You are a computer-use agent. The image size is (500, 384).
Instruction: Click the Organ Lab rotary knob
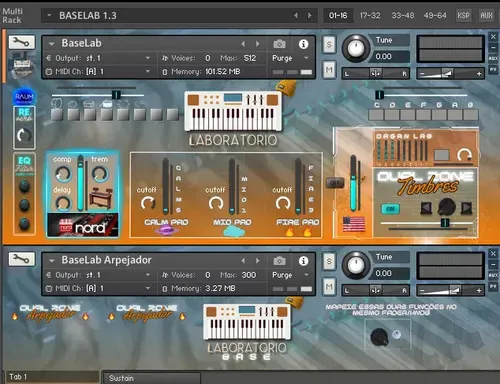coord(464,155)
